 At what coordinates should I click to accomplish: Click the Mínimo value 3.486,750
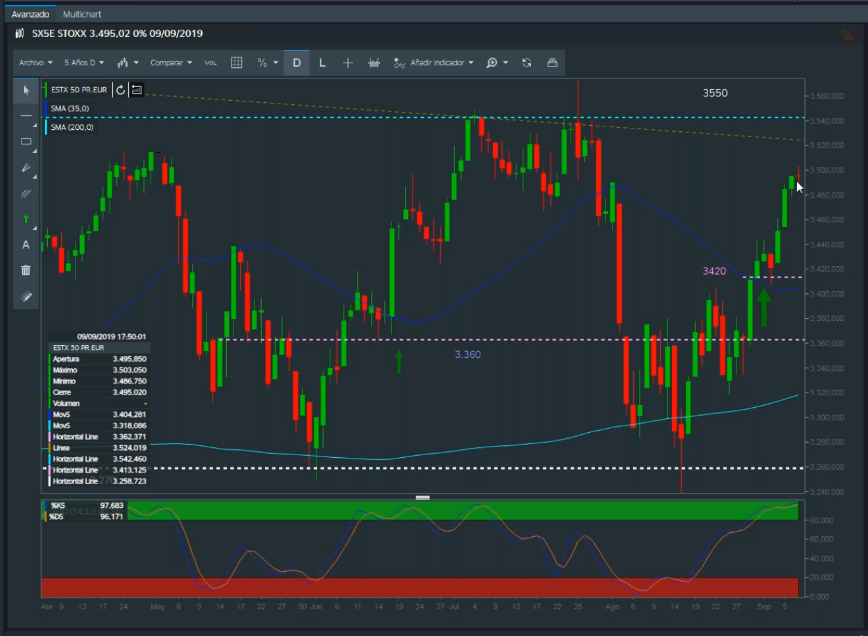point(130,381)
